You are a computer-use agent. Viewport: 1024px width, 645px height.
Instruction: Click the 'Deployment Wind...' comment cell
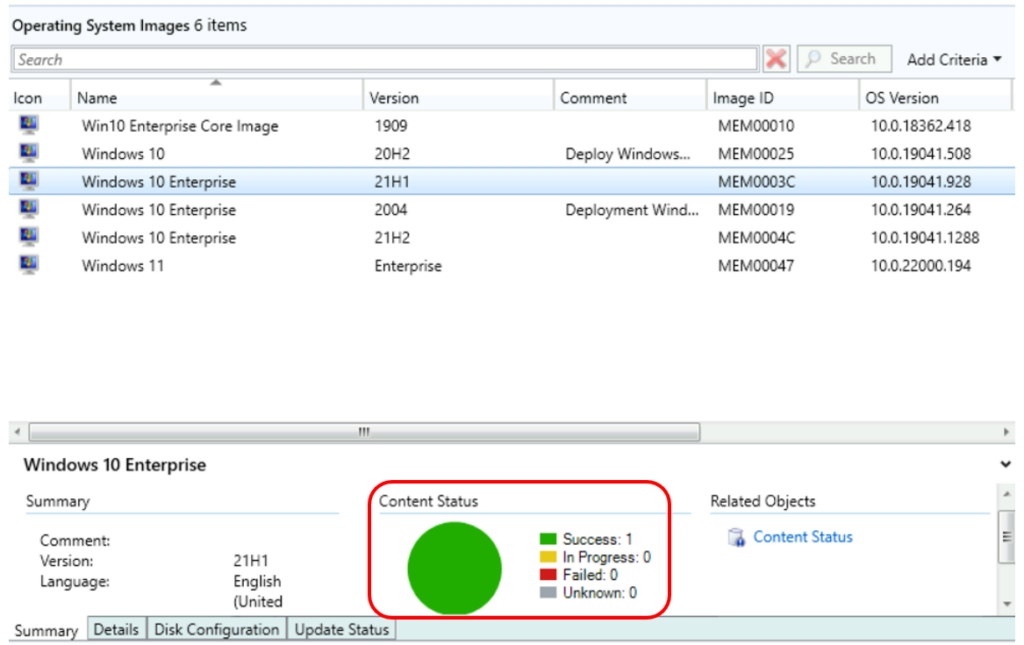click(x=632, y=210)
